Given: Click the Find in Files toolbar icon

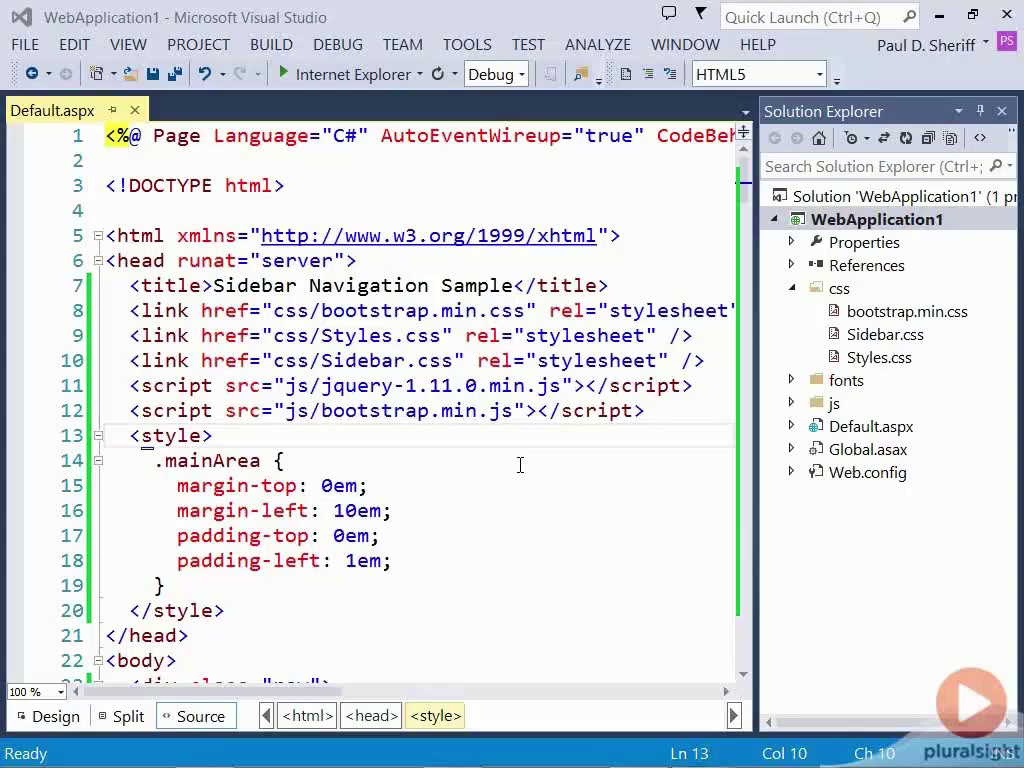Looking at the screenshot, I should click(581, 74).
